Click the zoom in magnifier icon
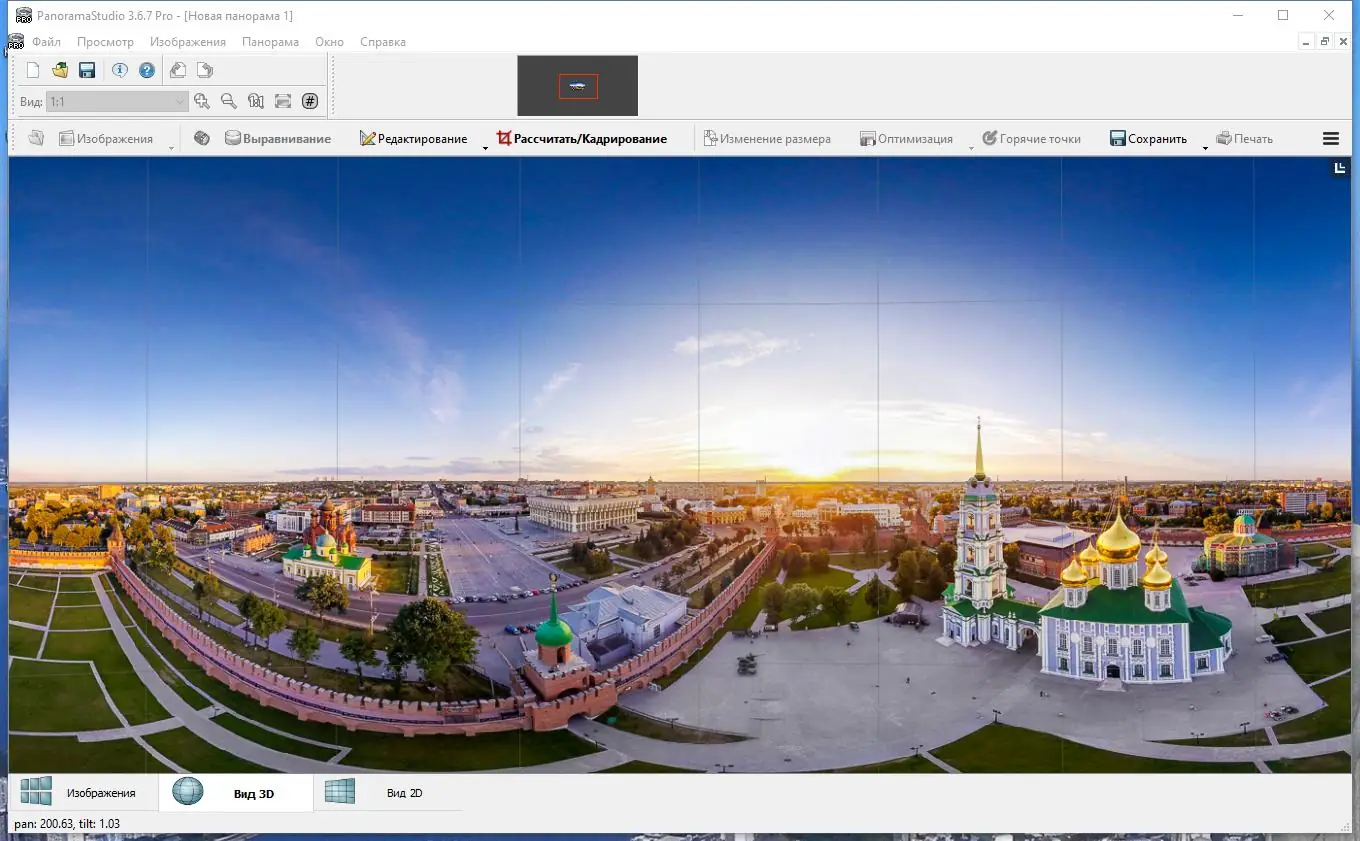This screenshot has height=841, width=1360. click(202, 101)
